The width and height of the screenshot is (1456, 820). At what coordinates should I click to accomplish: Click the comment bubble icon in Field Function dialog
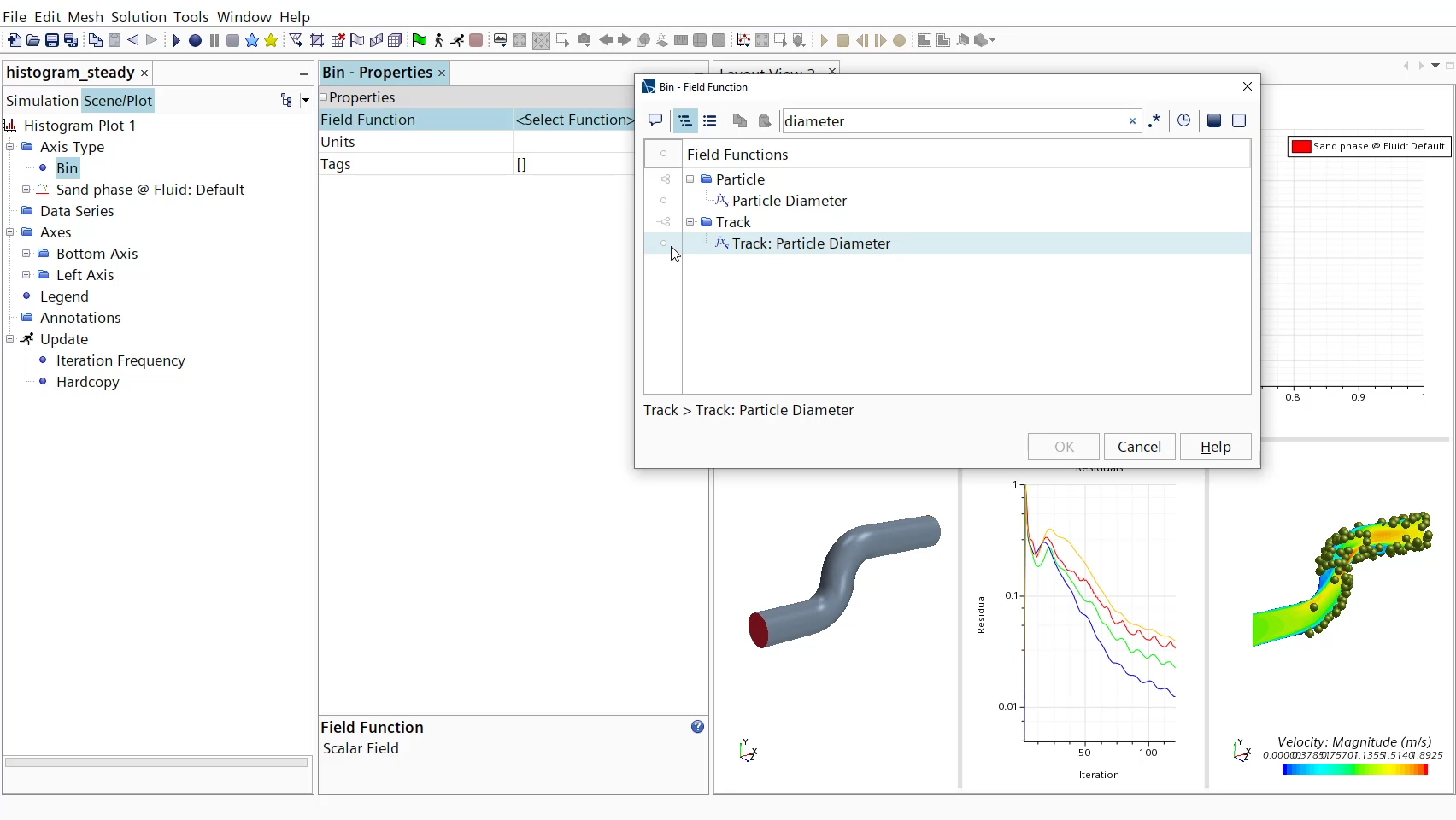tap(655, 120)
